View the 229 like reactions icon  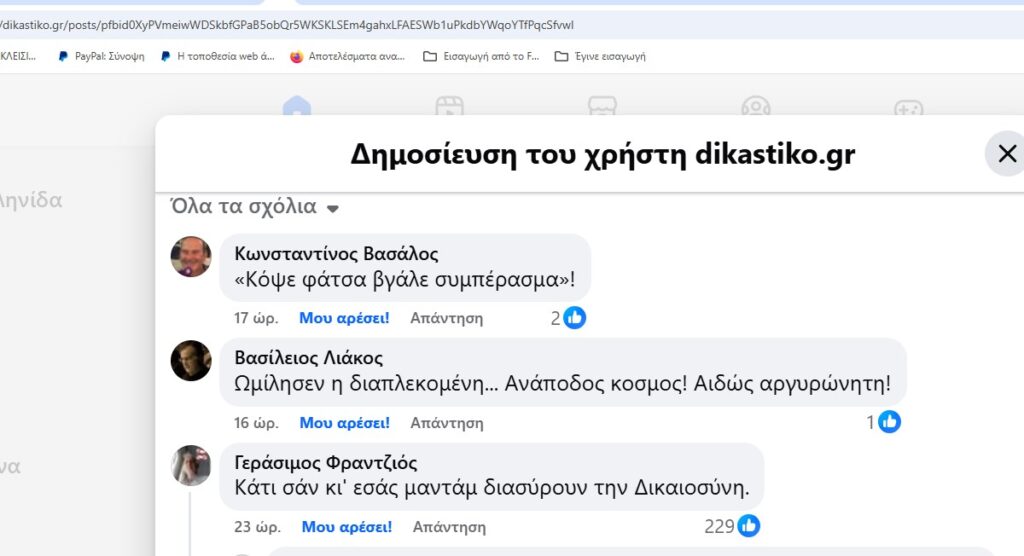pos(748,526)
